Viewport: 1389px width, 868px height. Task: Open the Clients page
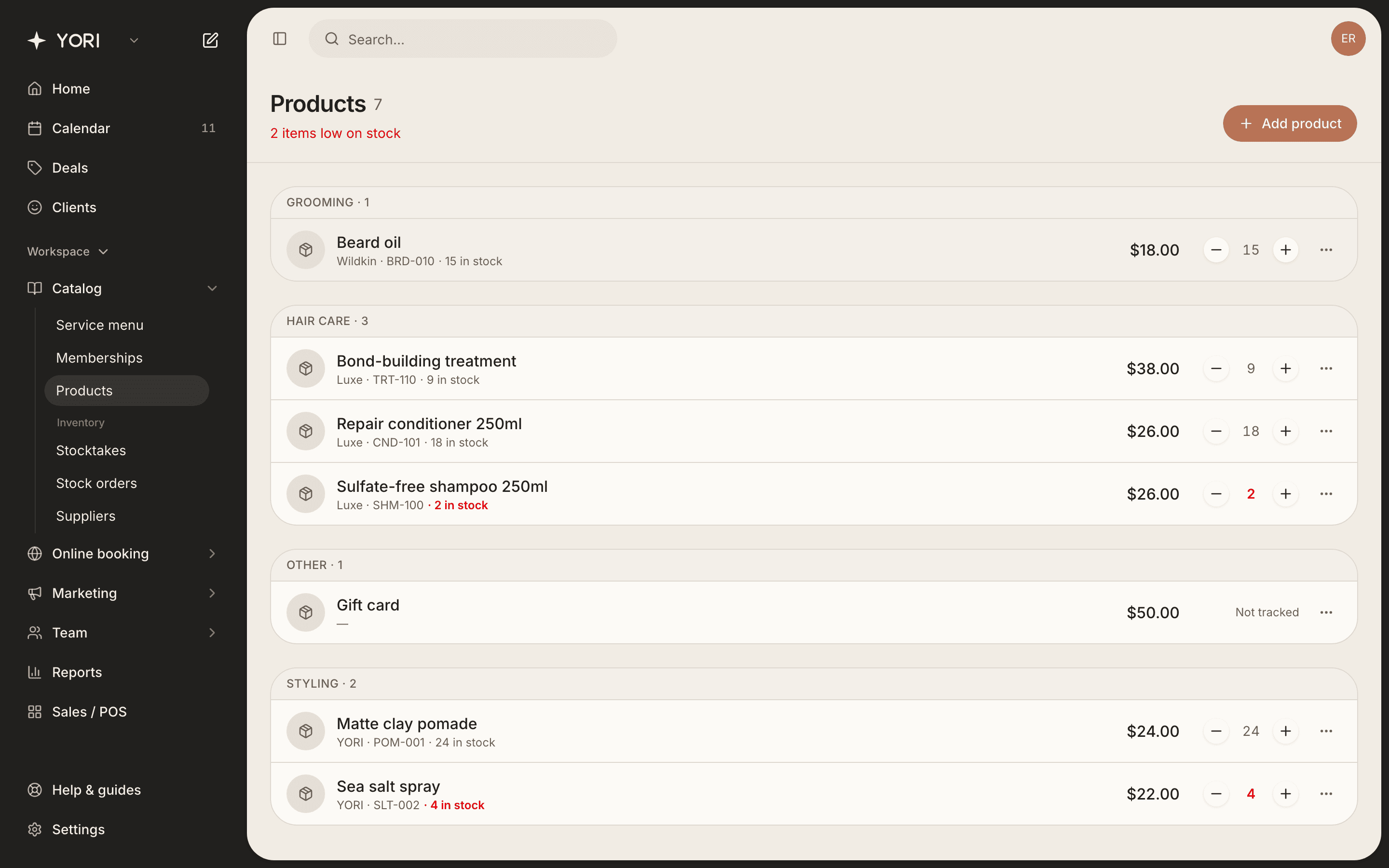click(x=122, y=207)
